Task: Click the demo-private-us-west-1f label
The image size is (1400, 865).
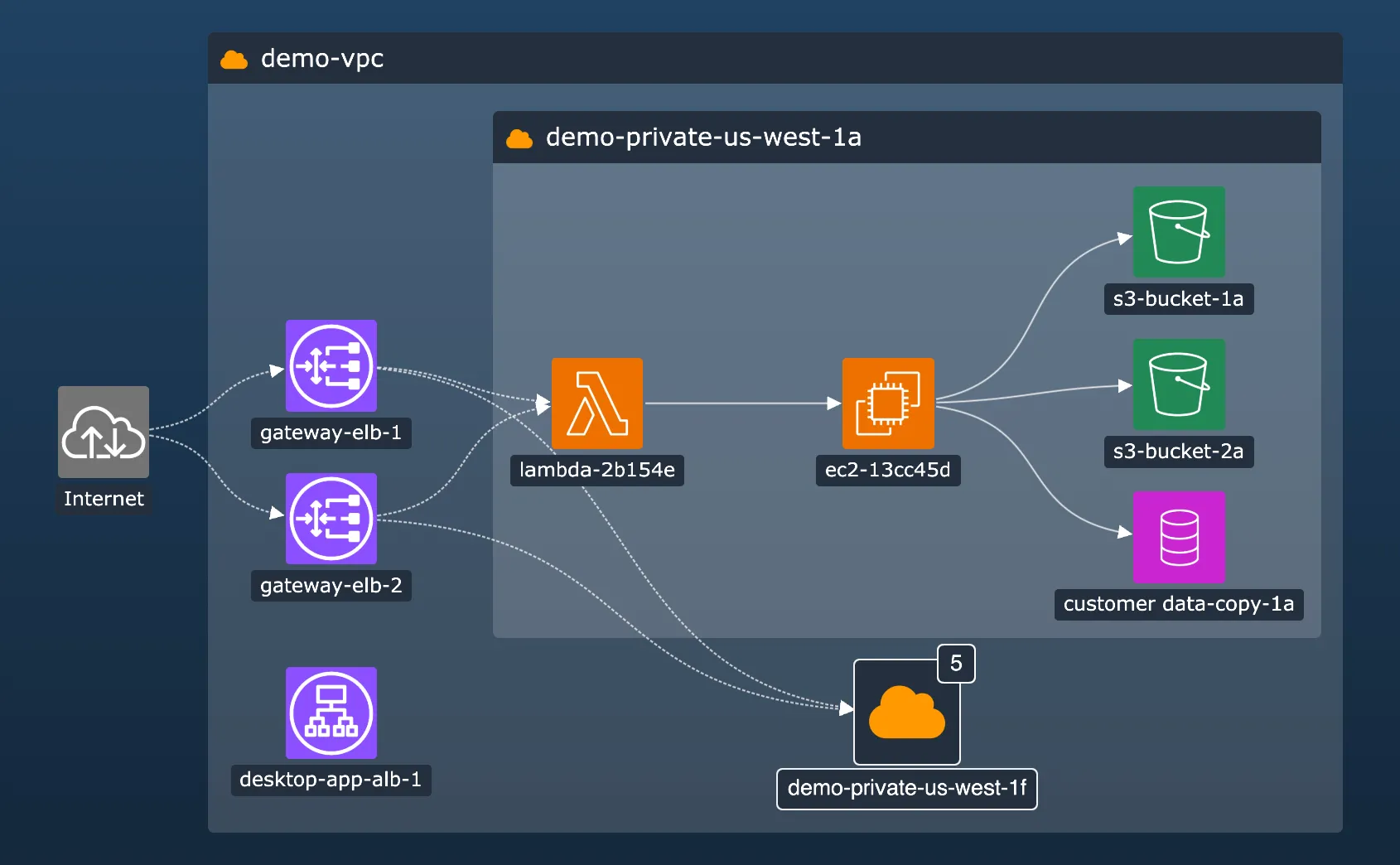Action: 907,788
